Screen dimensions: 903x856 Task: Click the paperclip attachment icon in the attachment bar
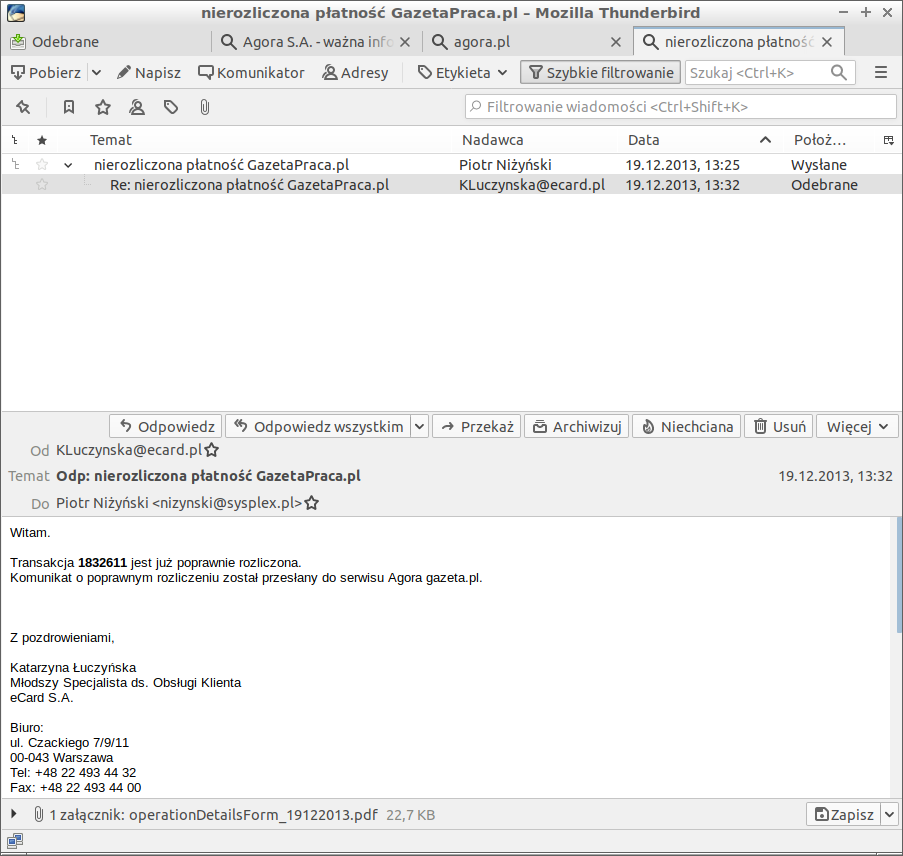(x=39, y=815)
